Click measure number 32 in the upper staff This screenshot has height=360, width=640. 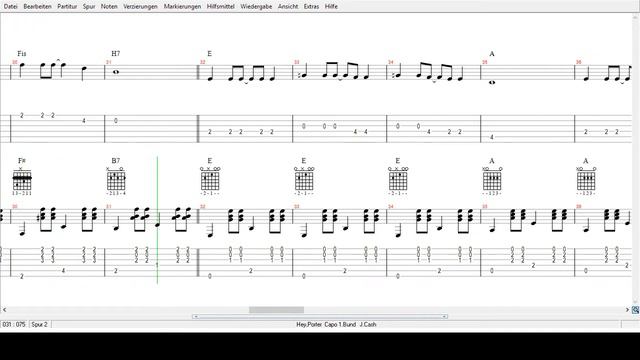click(x=202, y=62)
